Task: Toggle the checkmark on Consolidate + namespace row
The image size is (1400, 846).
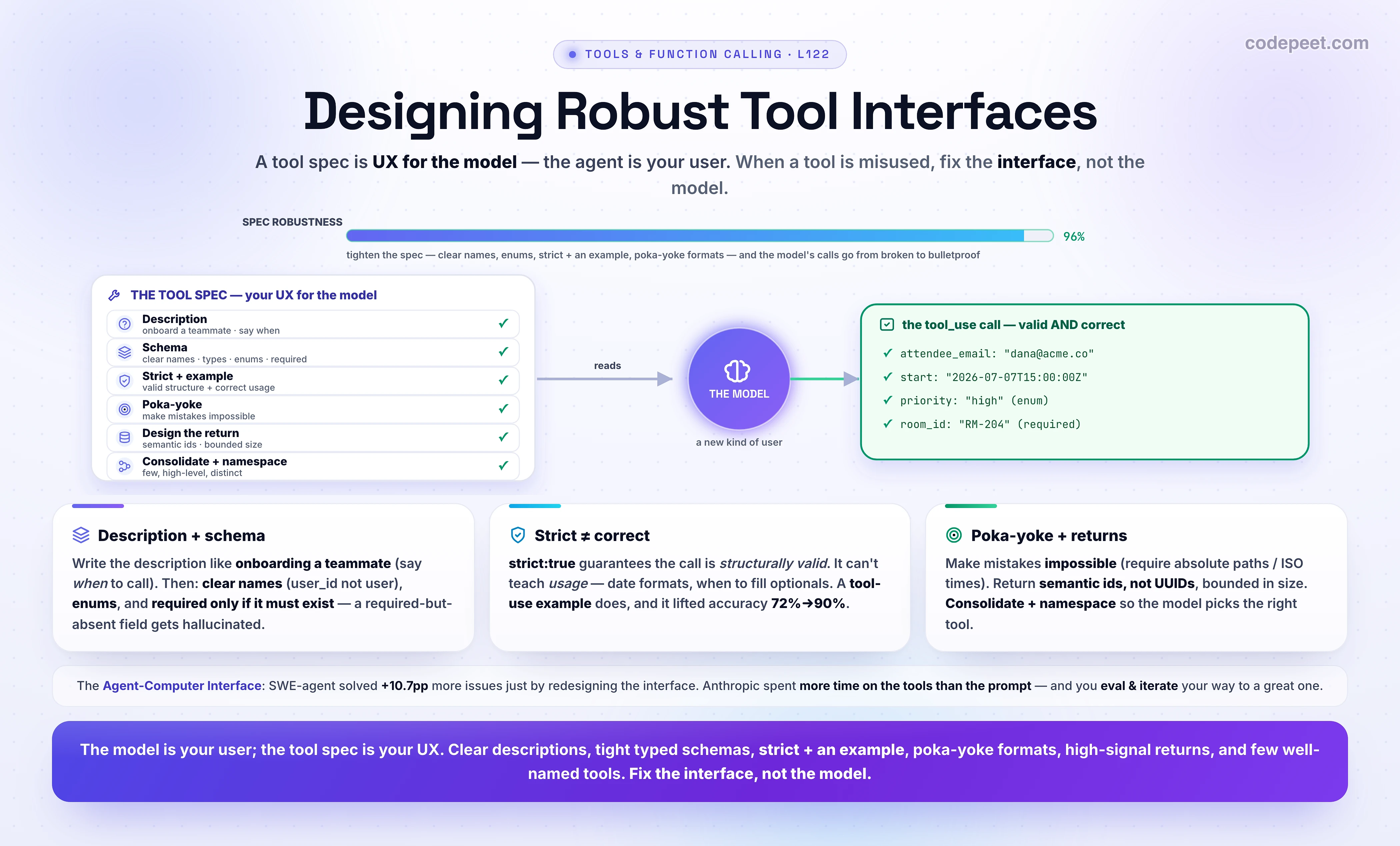Action: (x=503, y=465)
